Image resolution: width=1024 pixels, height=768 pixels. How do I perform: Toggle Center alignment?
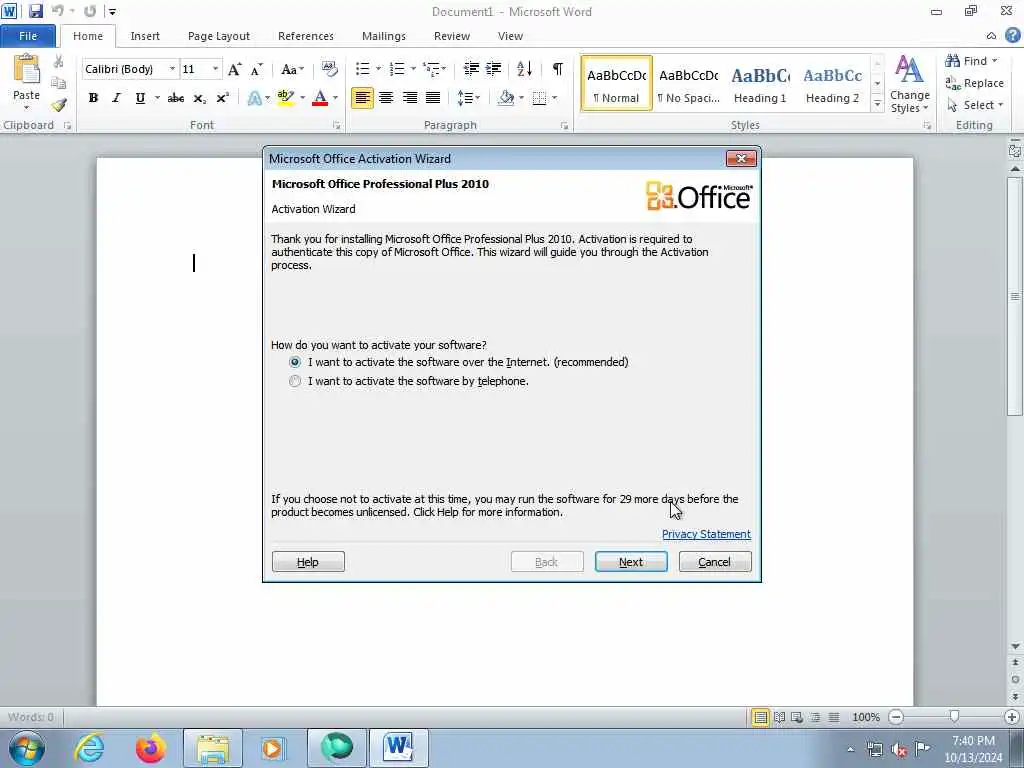386,98
